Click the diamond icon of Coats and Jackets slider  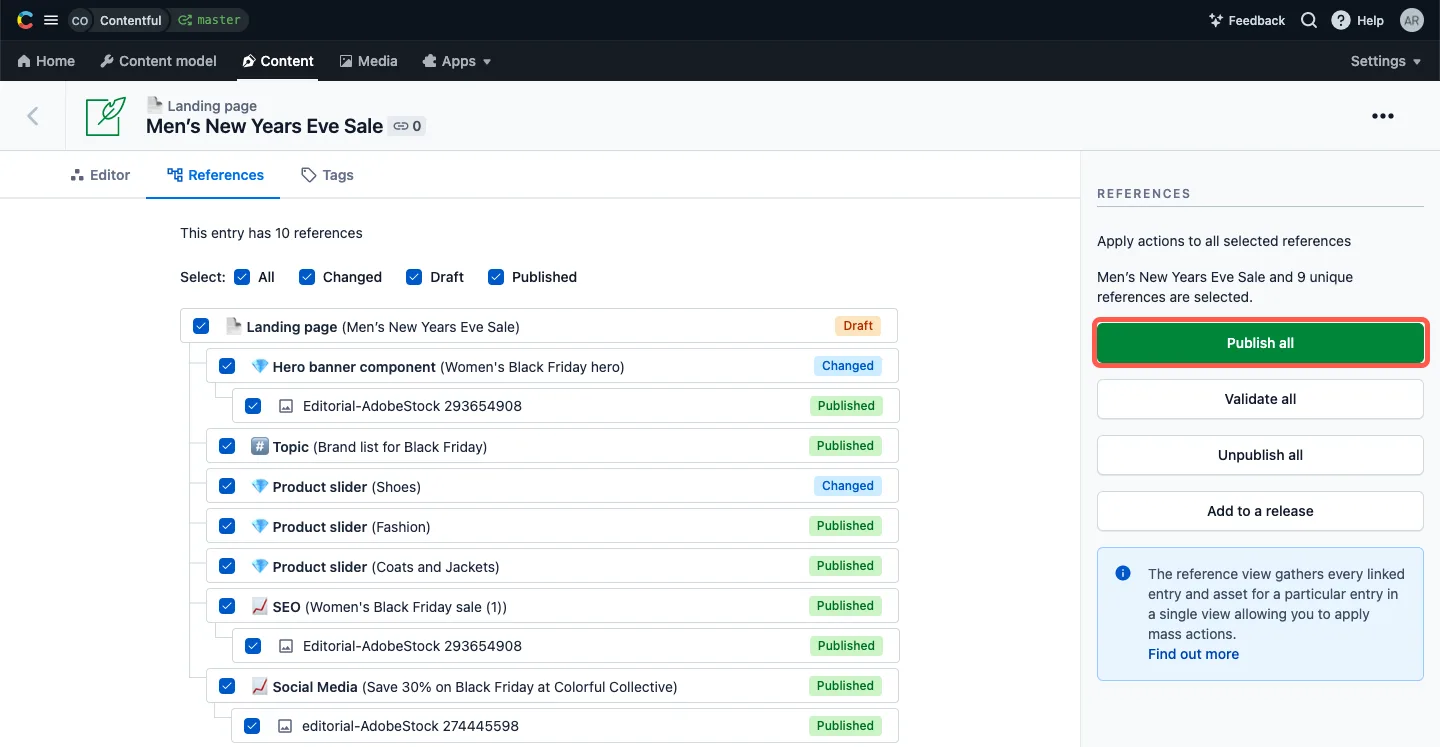[x=260, y=566]
